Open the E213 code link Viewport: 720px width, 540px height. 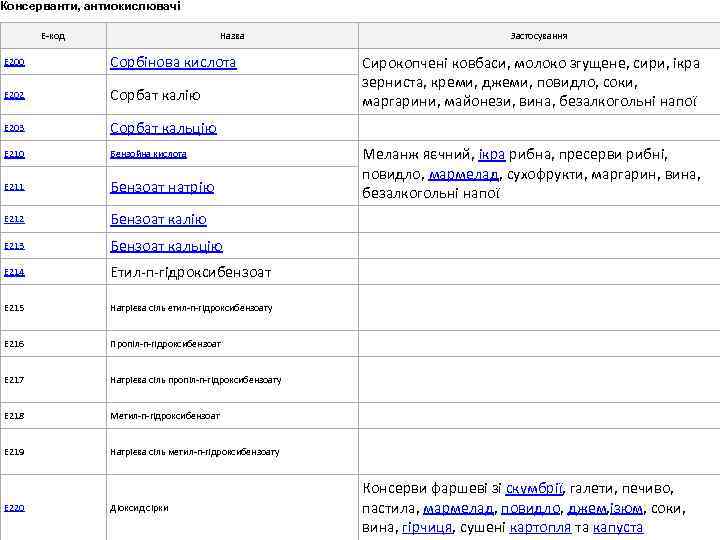click(14, 246)
